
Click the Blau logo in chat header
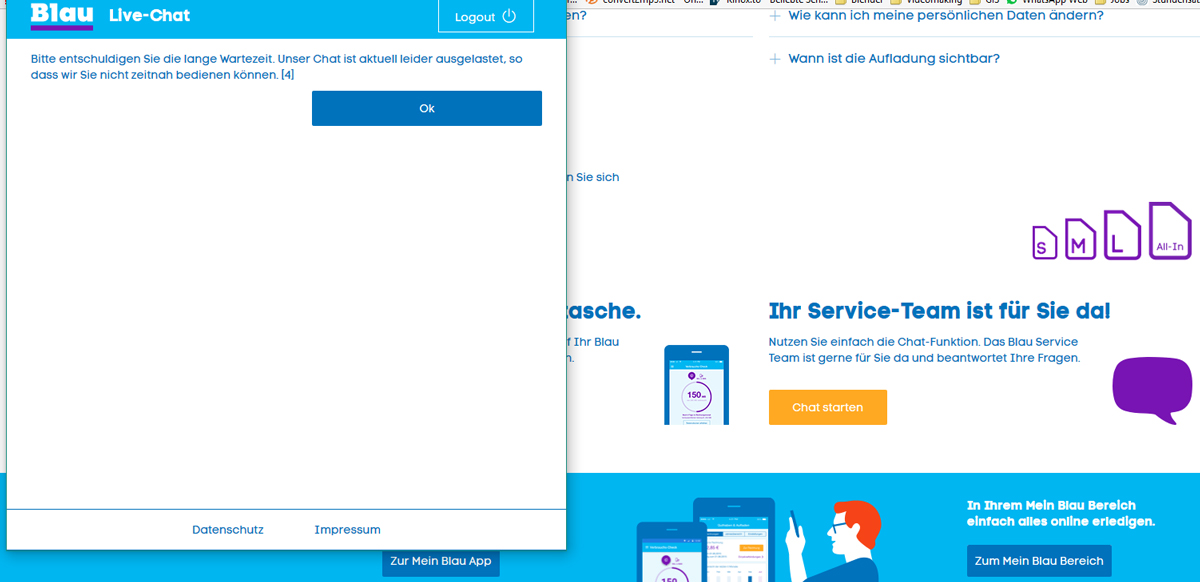pos(61,15)
